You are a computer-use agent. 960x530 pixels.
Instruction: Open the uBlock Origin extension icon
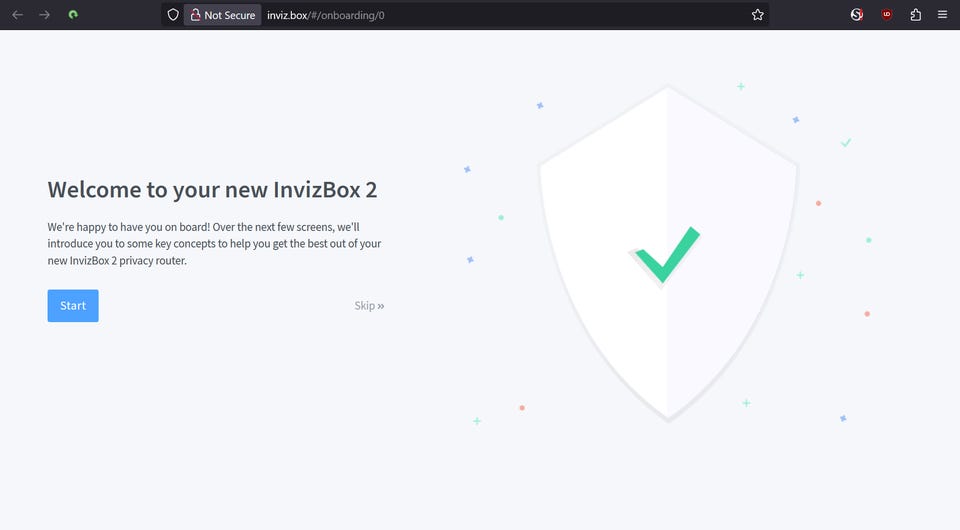[x=886, y=15]
